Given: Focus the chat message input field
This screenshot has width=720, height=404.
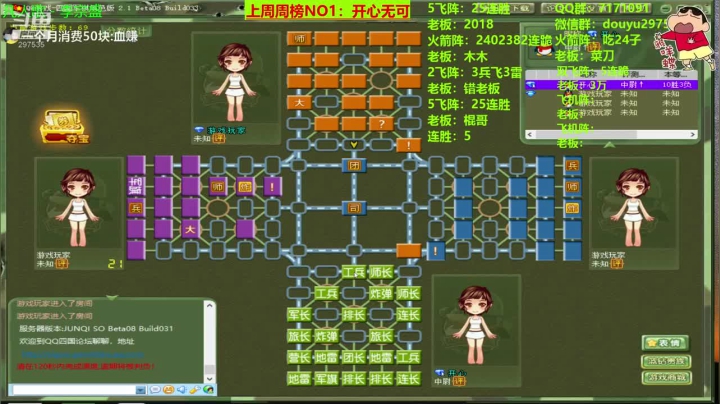Looking at the screenshot, I should (74, 390).
